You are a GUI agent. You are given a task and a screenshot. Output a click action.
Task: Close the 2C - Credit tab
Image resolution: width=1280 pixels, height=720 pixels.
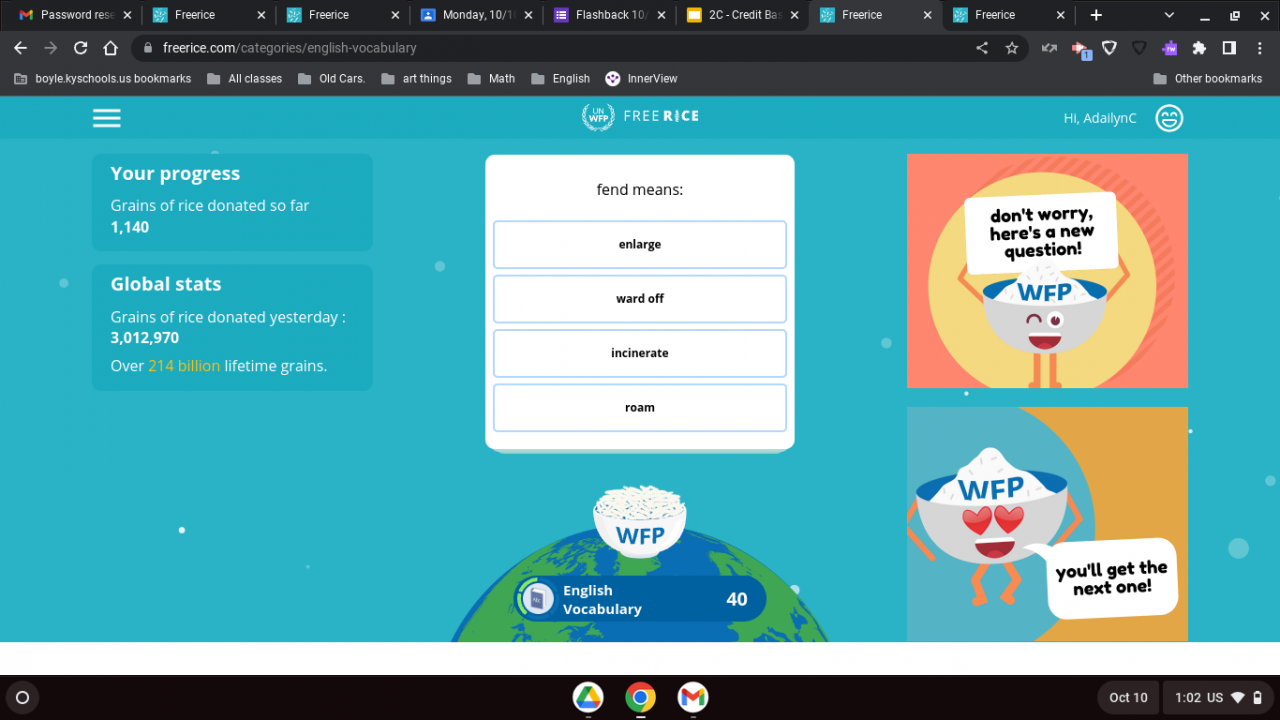coord(794,15)
